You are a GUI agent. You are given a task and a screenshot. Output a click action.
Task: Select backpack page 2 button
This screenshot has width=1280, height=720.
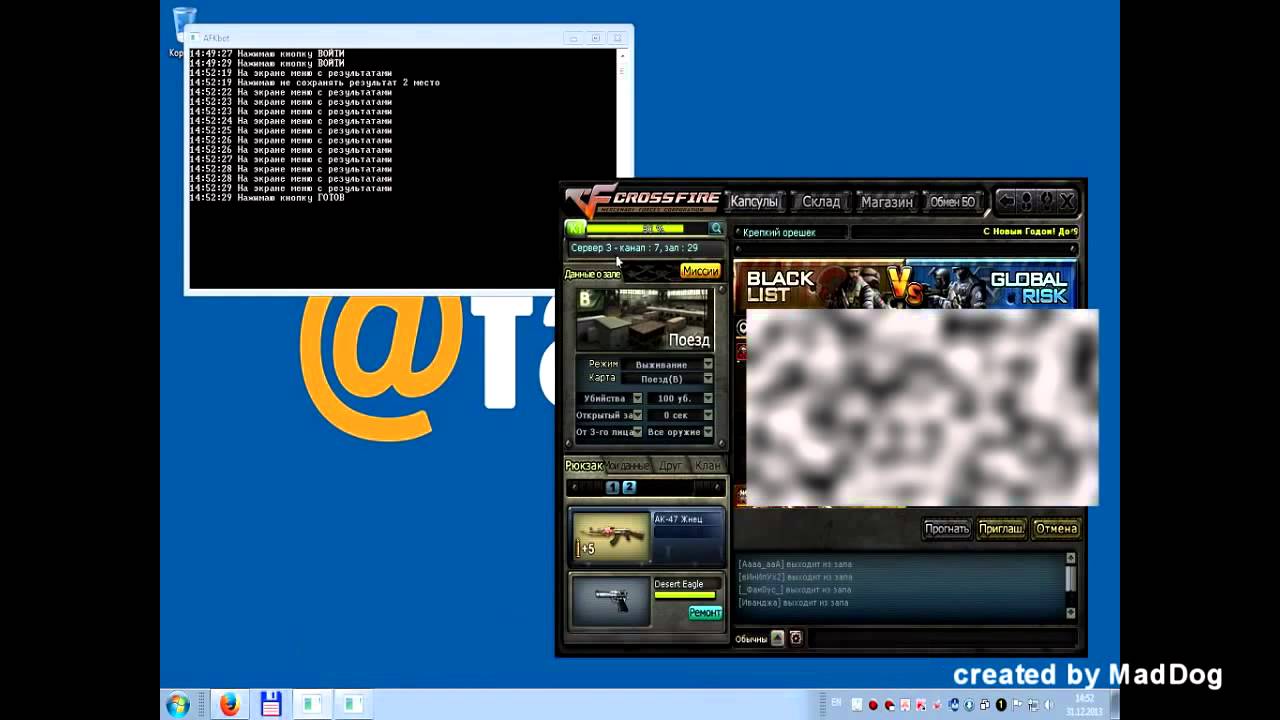[629, 487]
